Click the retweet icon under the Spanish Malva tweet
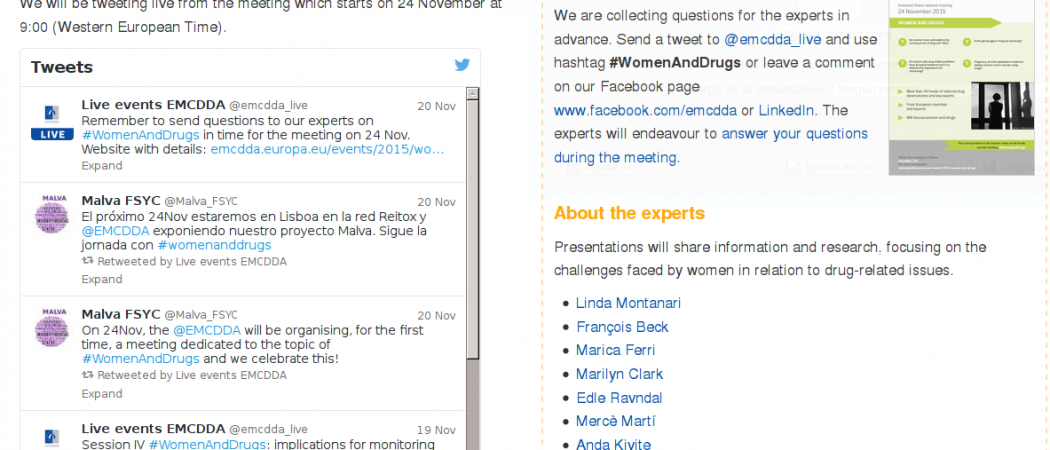This screenshot has height=450, width=1050. [x=88, y=262]
